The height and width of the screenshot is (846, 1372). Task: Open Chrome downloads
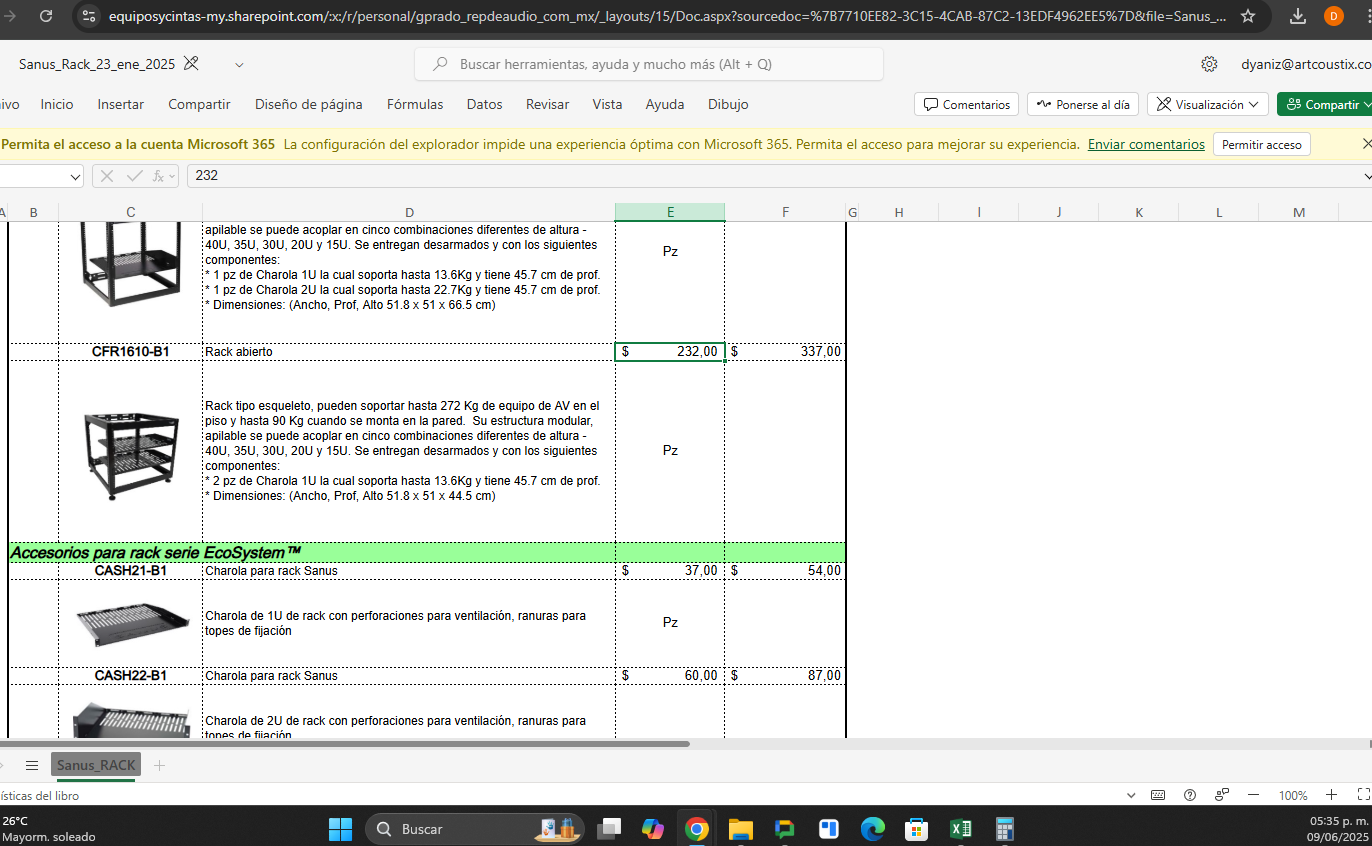pyautogui.click(x=1298, y=16)
